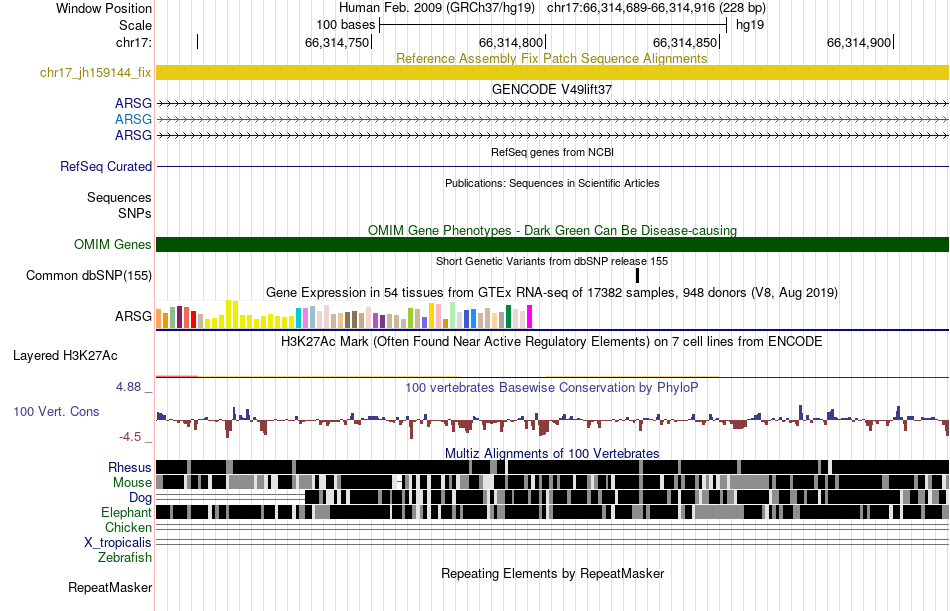Viewport: 950px width, 611px height.
Task: Click the Chicken alignment label
Action: click(x=128, y=527)
